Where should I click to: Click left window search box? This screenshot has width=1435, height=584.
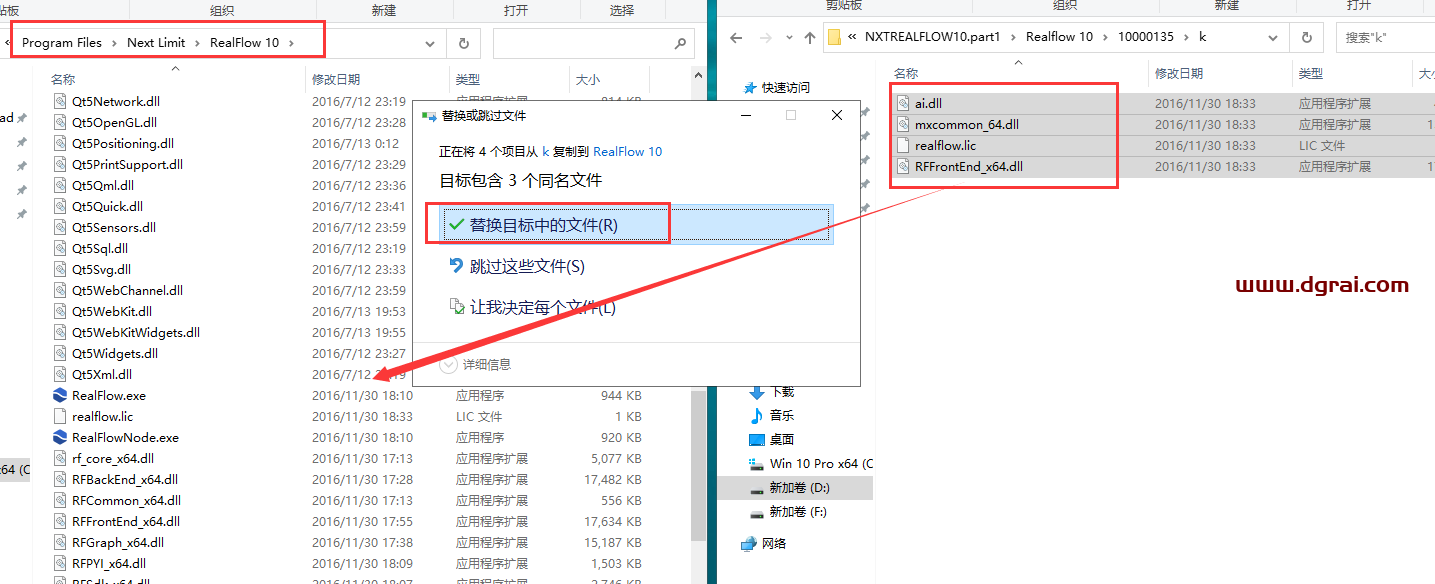(593, 43)
